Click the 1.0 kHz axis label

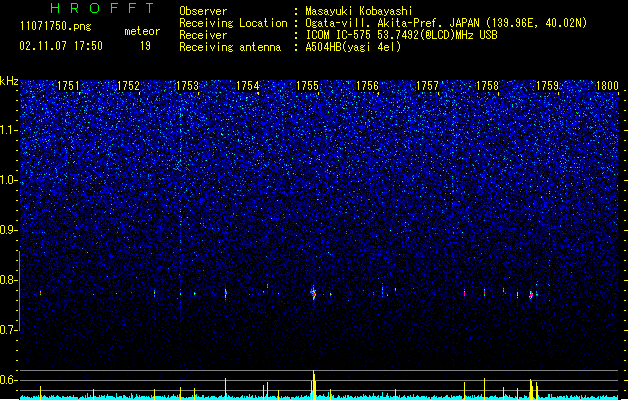pyautogui.click(x=9, y=180)
